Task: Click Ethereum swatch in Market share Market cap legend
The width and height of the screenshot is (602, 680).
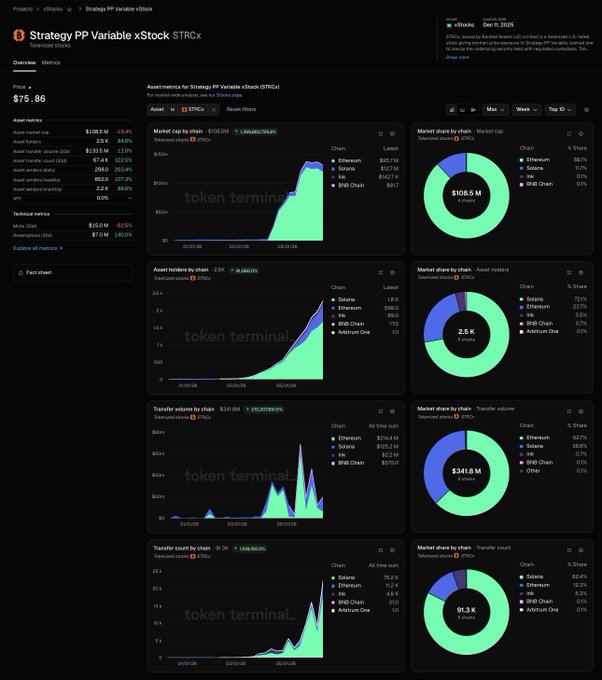Action: 521,160
